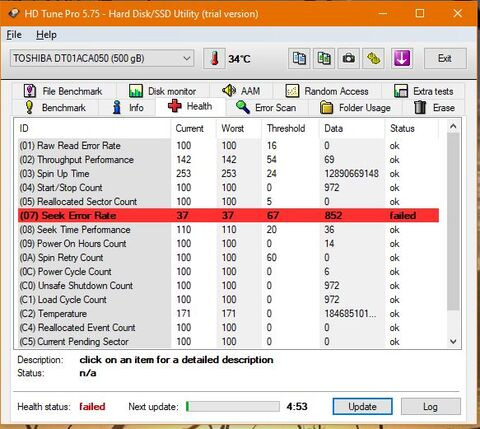This screenshot has width=480, height=429.
Task: Select the (0A) Spin Retry Count row
Action: [228, 258]
